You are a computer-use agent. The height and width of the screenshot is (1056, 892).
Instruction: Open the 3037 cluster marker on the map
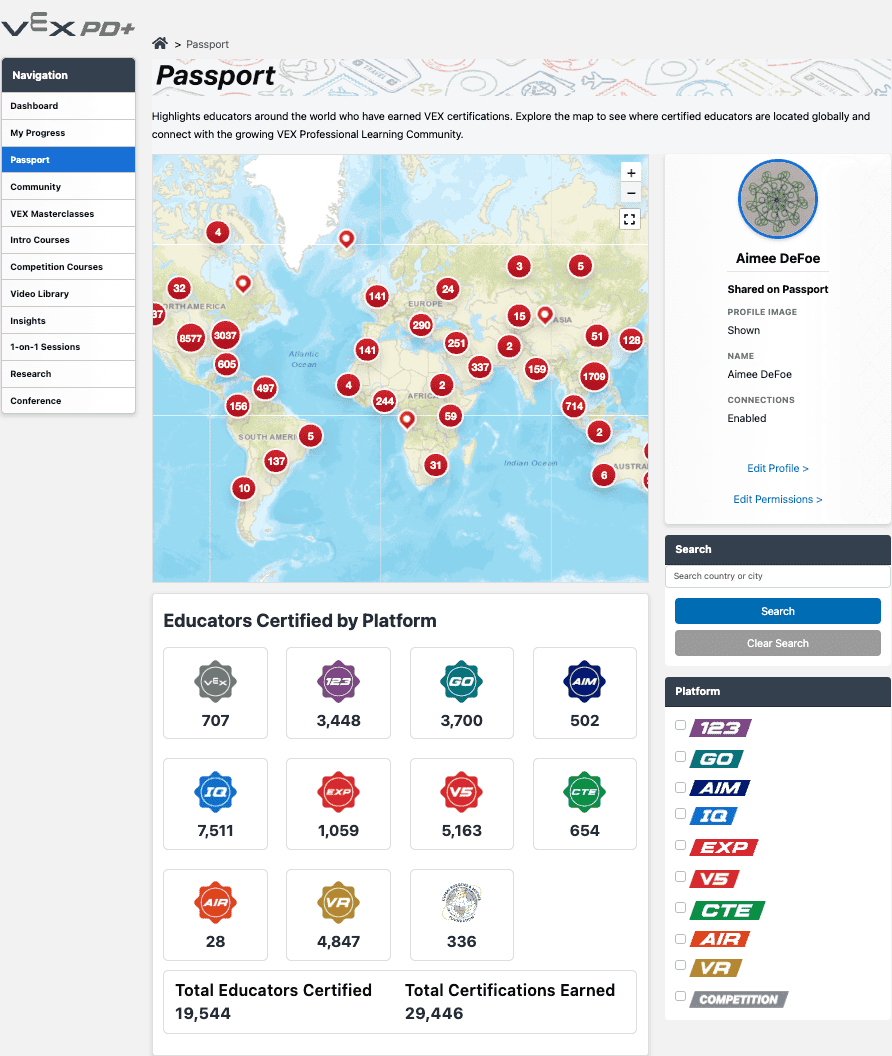(225, 335)
